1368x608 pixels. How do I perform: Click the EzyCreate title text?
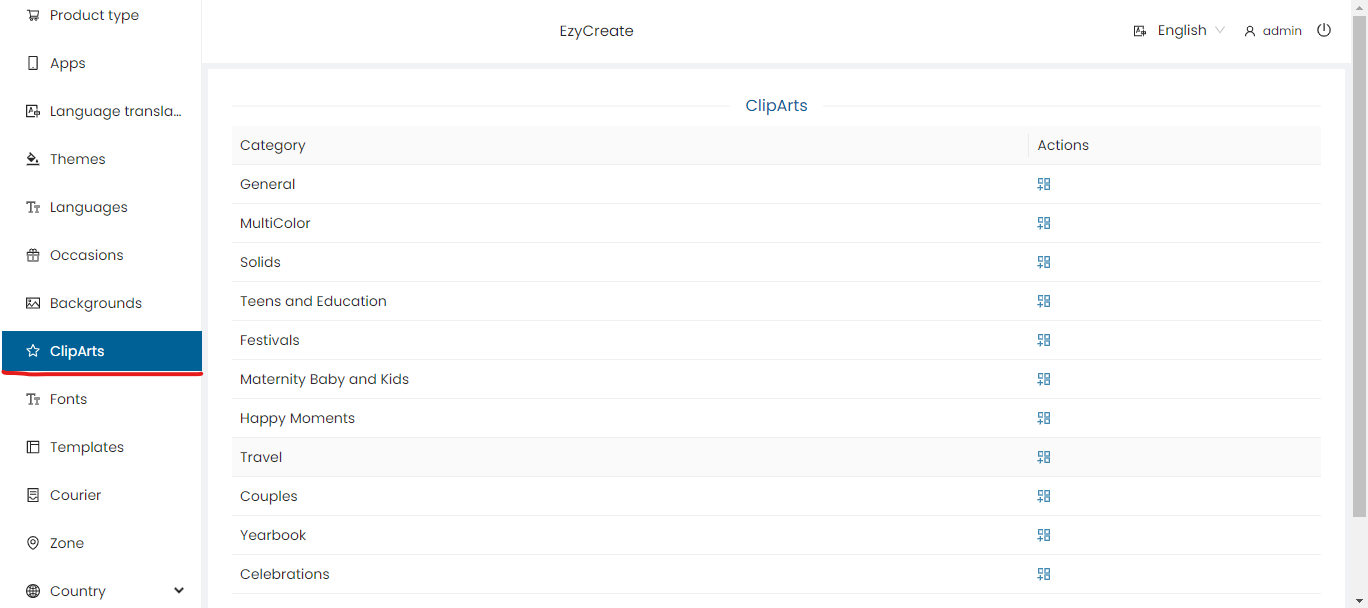(597, 31)
